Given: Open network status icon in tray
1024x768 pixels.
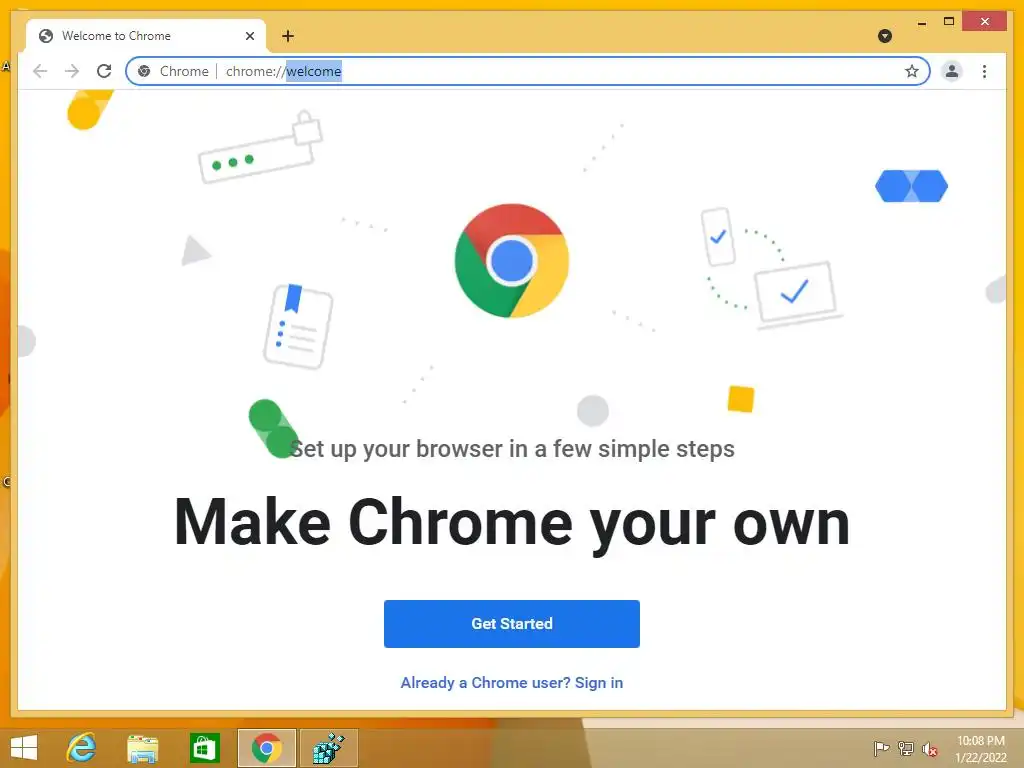Looking at the screenshot, I should tap(905, 749).
